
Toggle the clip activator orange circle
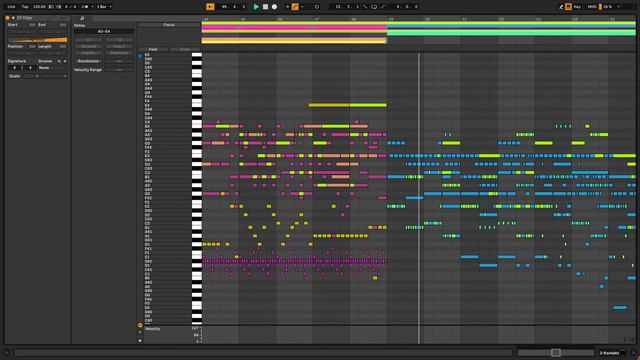[7, 18]
